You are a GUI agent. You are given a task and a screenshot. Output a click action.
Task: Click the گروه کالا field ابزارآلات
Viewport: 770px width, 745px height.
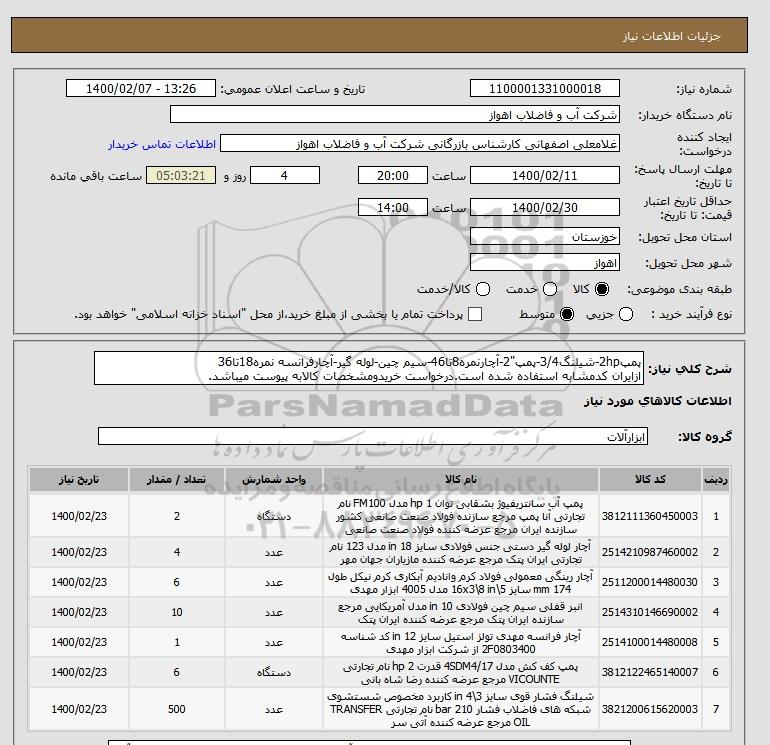tap(373, 437)
